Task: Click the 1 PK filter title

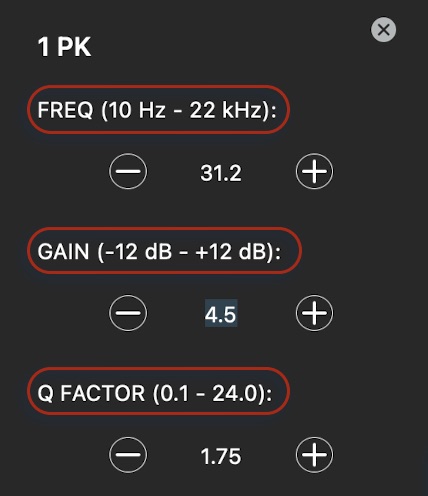Action: tap(64, 47)
